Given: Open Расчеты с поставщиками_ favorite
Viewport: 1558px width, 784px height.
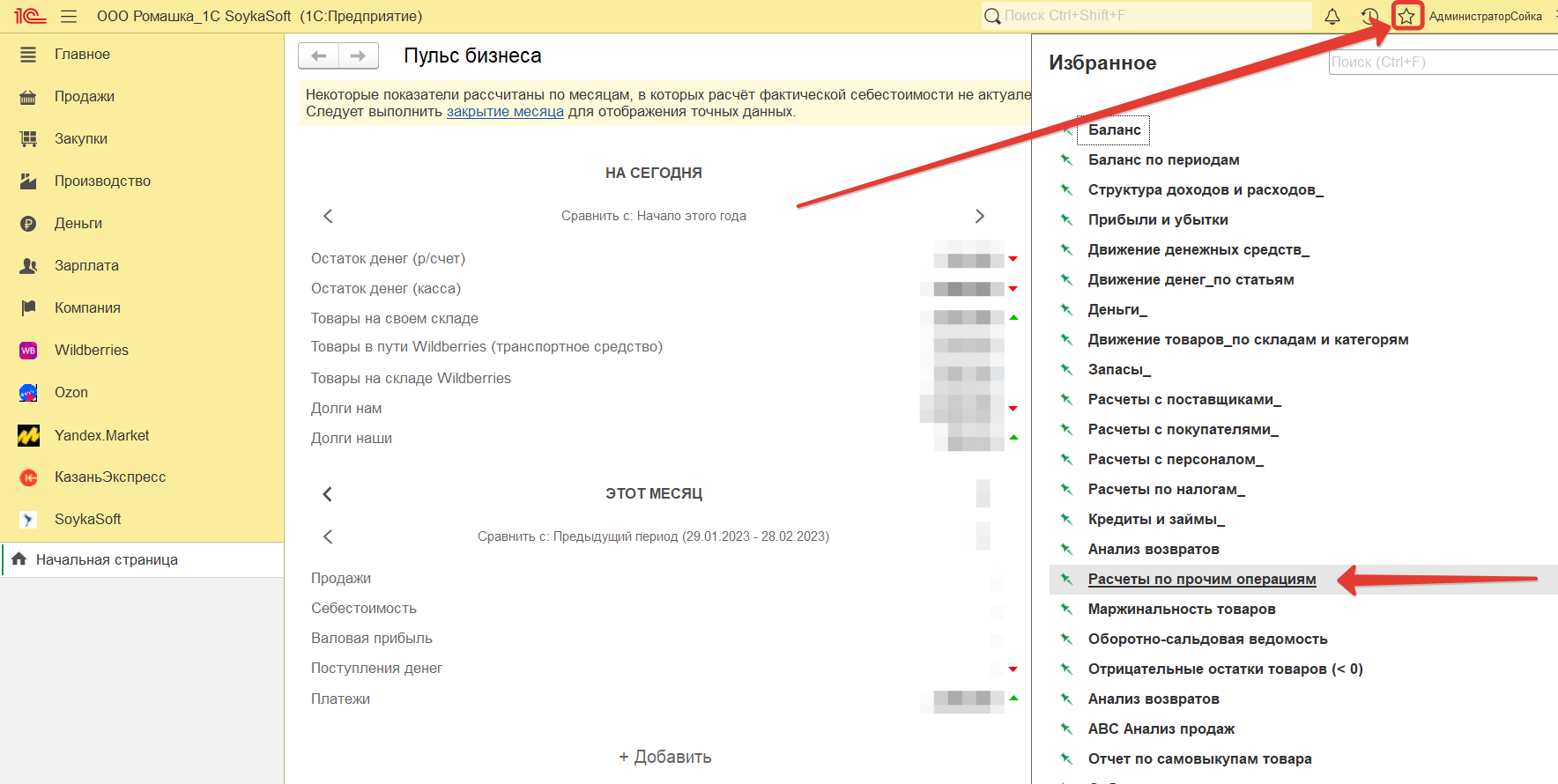Looking at the screenshot, I should [x=1184, y=400].
